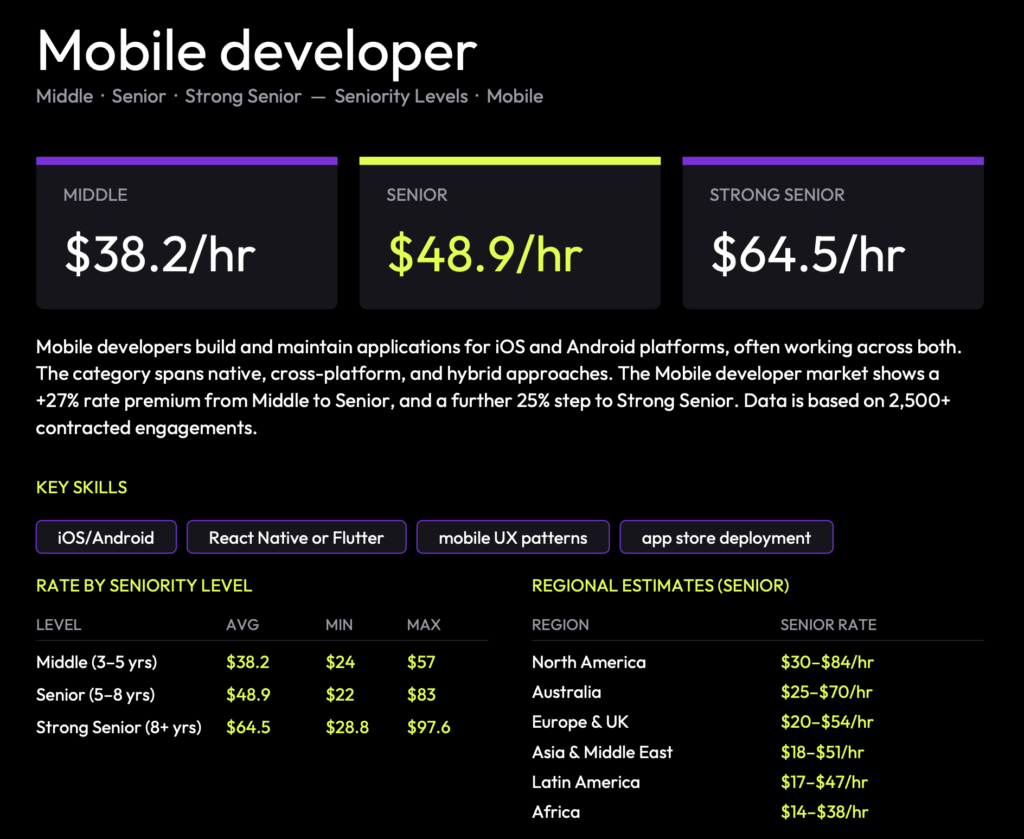The image size is (1024, 839).
Task: Click the LEVEL column header
Action: [x=59, y=625]
